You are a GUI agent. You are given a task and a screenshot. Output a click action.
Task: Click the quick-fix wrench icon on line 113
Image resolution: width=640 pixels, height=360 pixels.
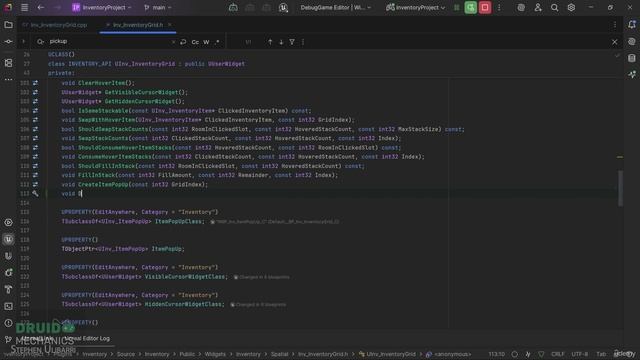point(35,193)
